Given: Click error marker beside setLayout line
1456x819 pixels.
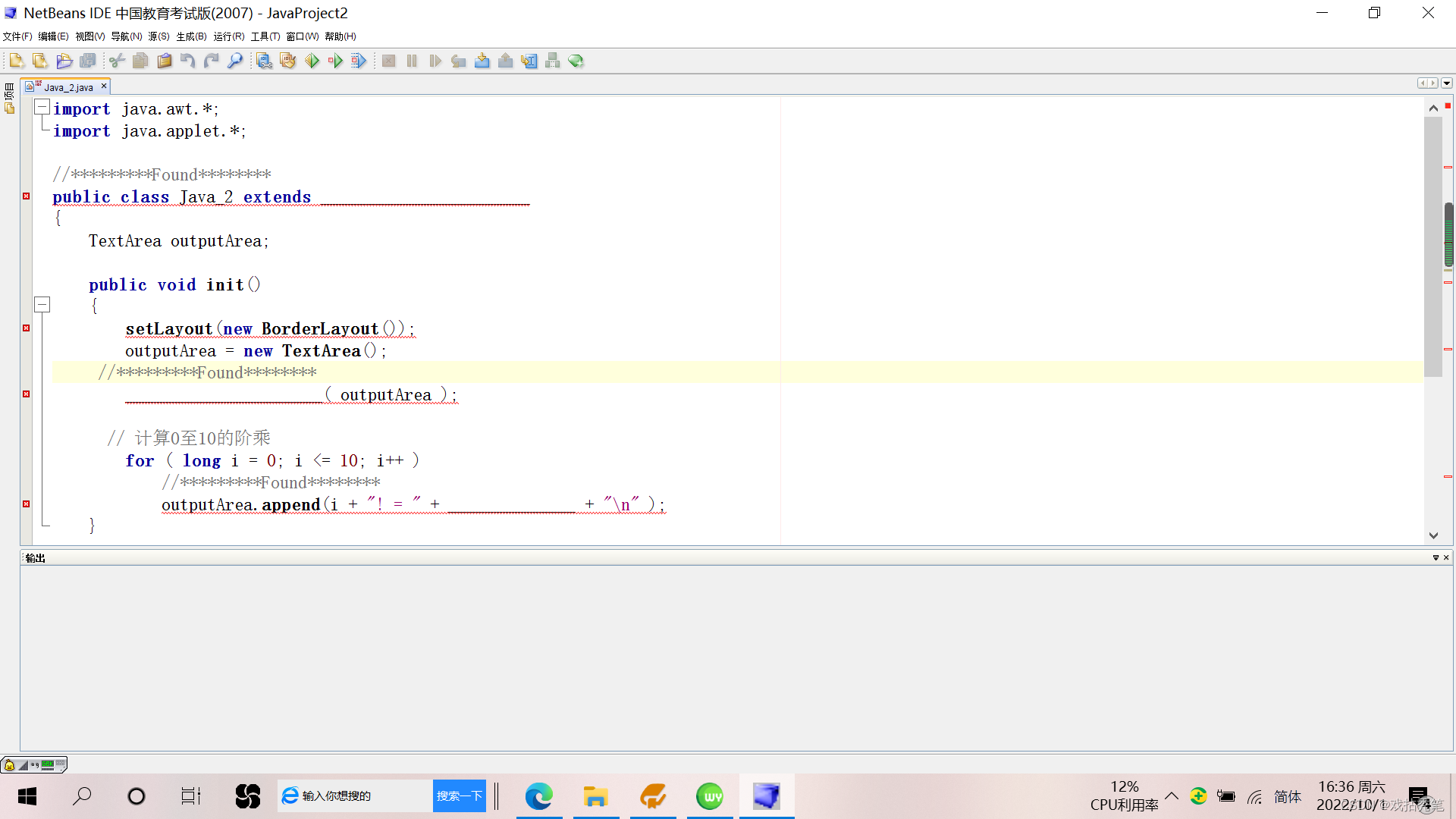Looking at the screenshot, I should coord(27,328).
